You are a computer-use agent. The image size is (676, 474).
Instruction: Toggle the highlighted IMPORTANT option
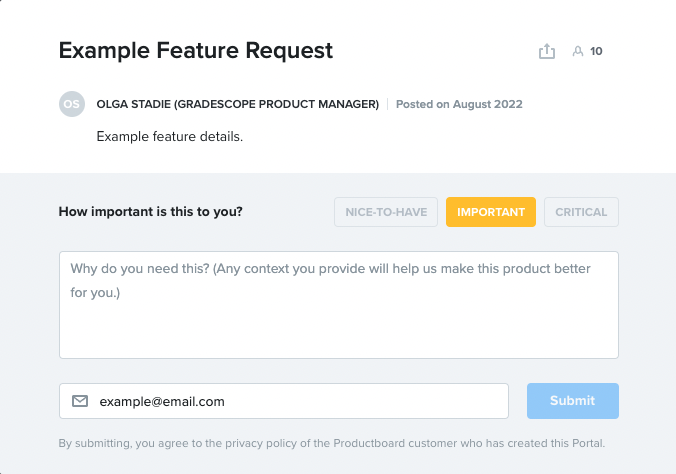click(491, 212)
